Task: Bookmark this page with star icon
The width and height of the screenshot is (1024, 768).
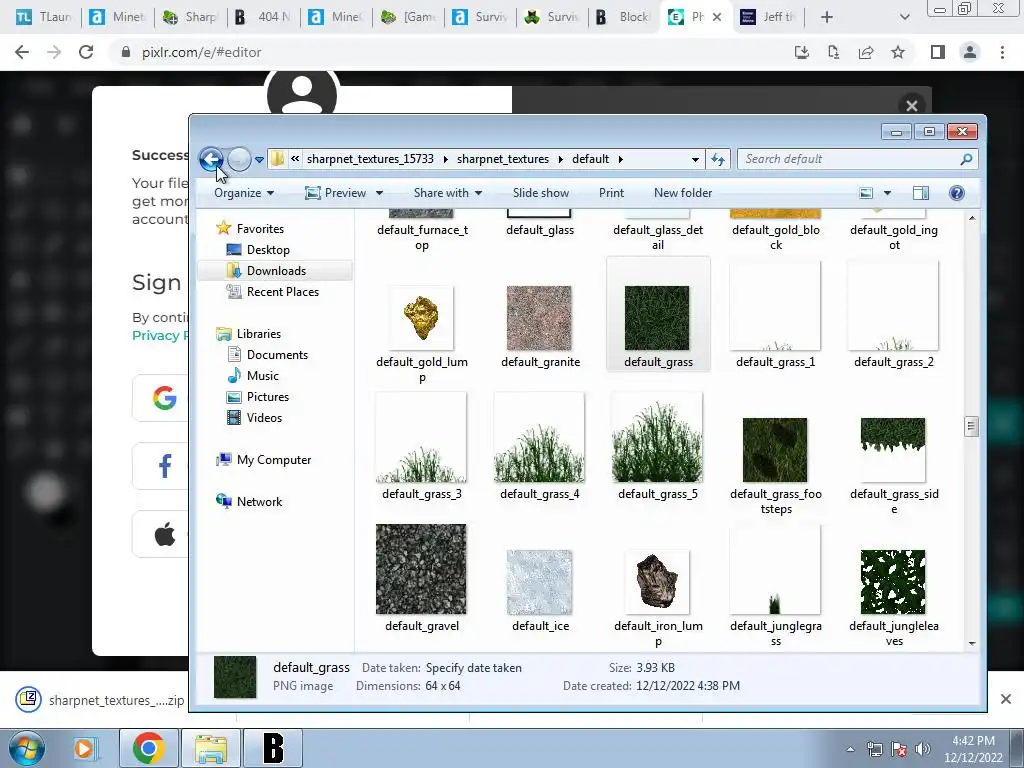Action: [898, 52]
